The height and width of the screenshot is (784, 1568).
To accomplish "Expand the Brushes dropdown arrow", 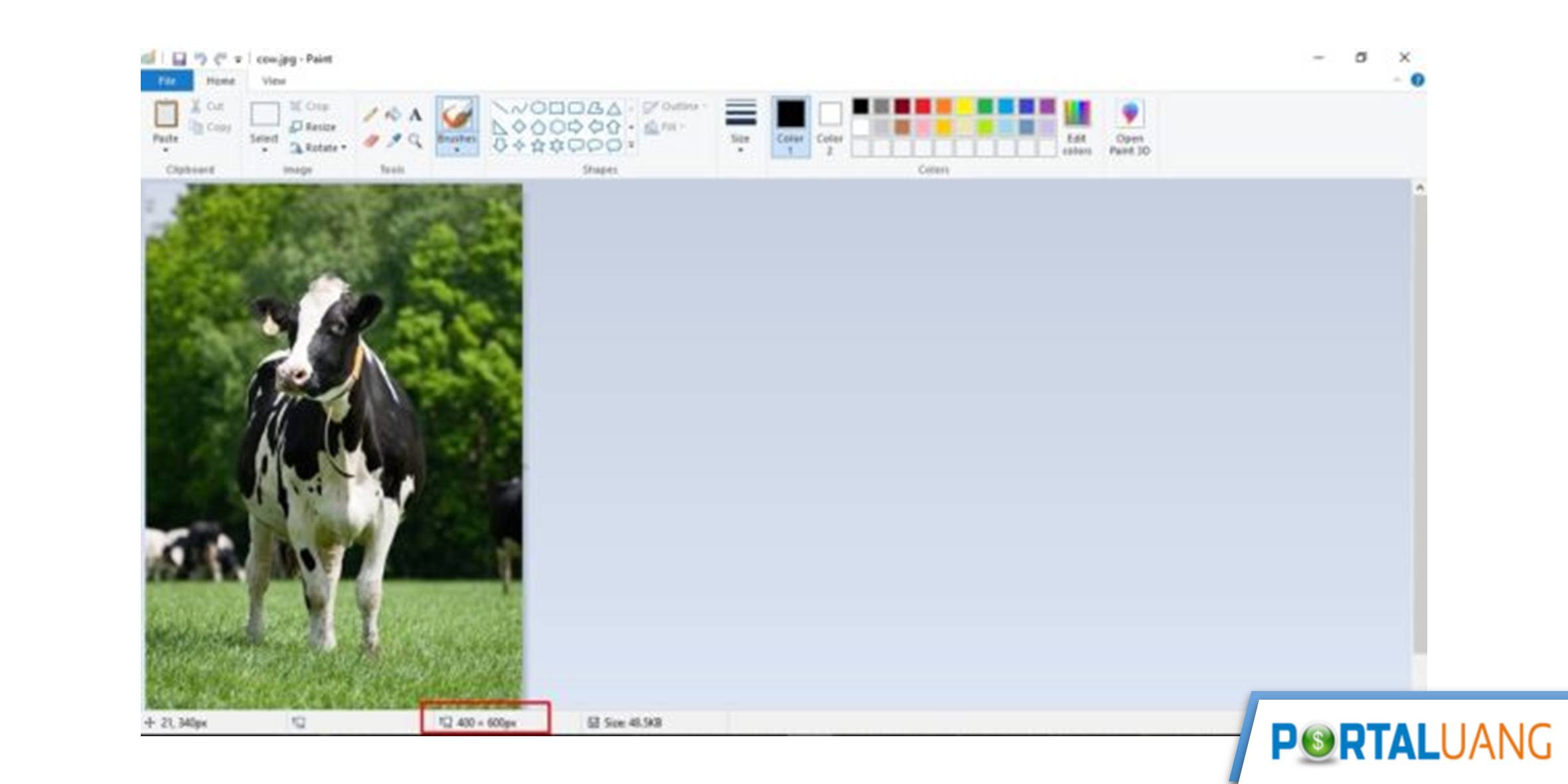I will pos(457,150).
